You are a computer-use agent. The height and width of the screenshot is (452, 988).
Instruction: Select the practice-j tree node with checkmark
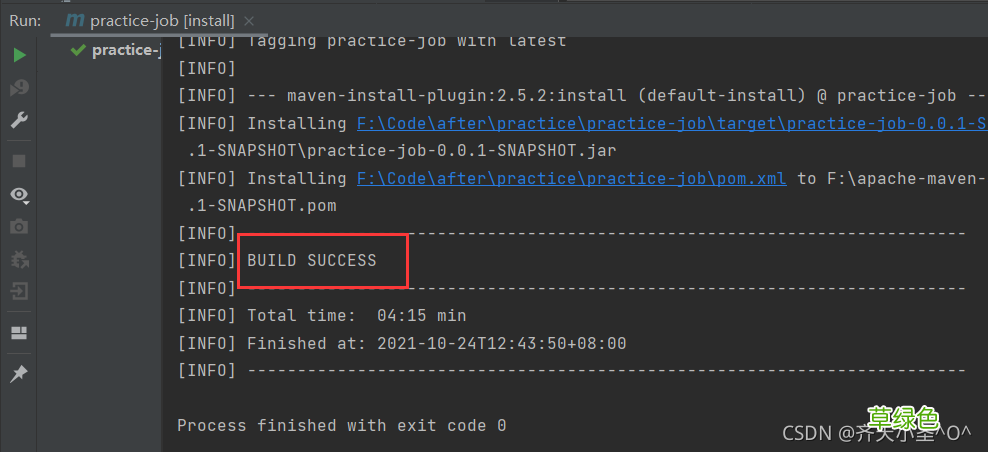[117, 50]
